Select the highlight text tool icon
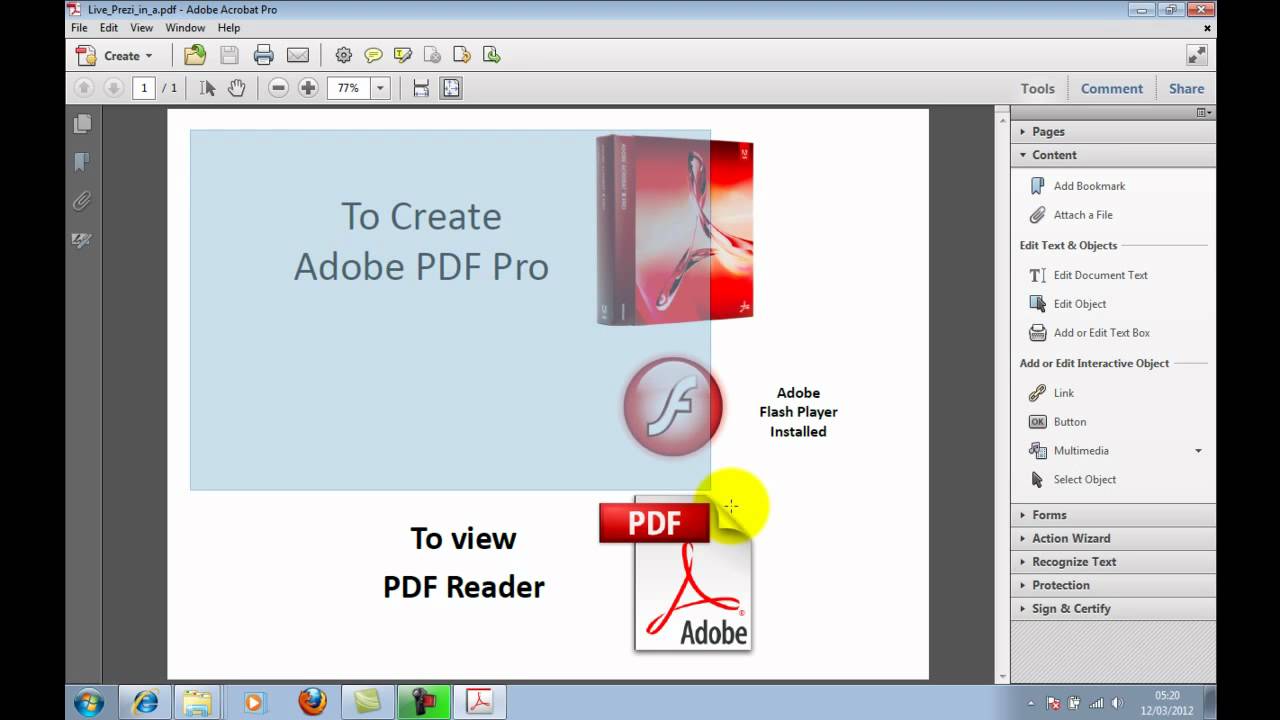1280x720 pixels. pos(402,56)
